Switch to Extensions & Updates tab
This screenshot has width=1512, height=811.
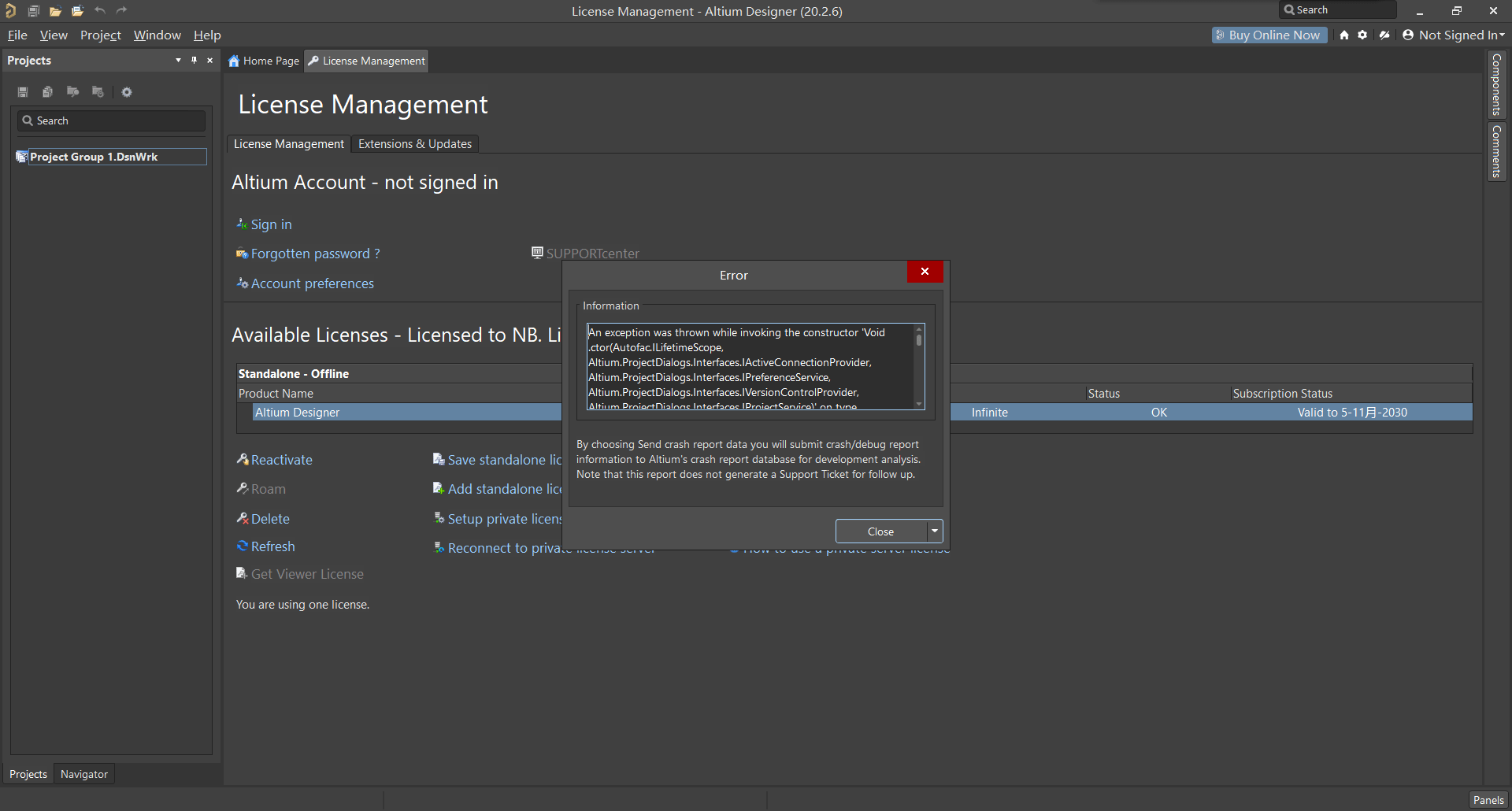coord(415,144)
